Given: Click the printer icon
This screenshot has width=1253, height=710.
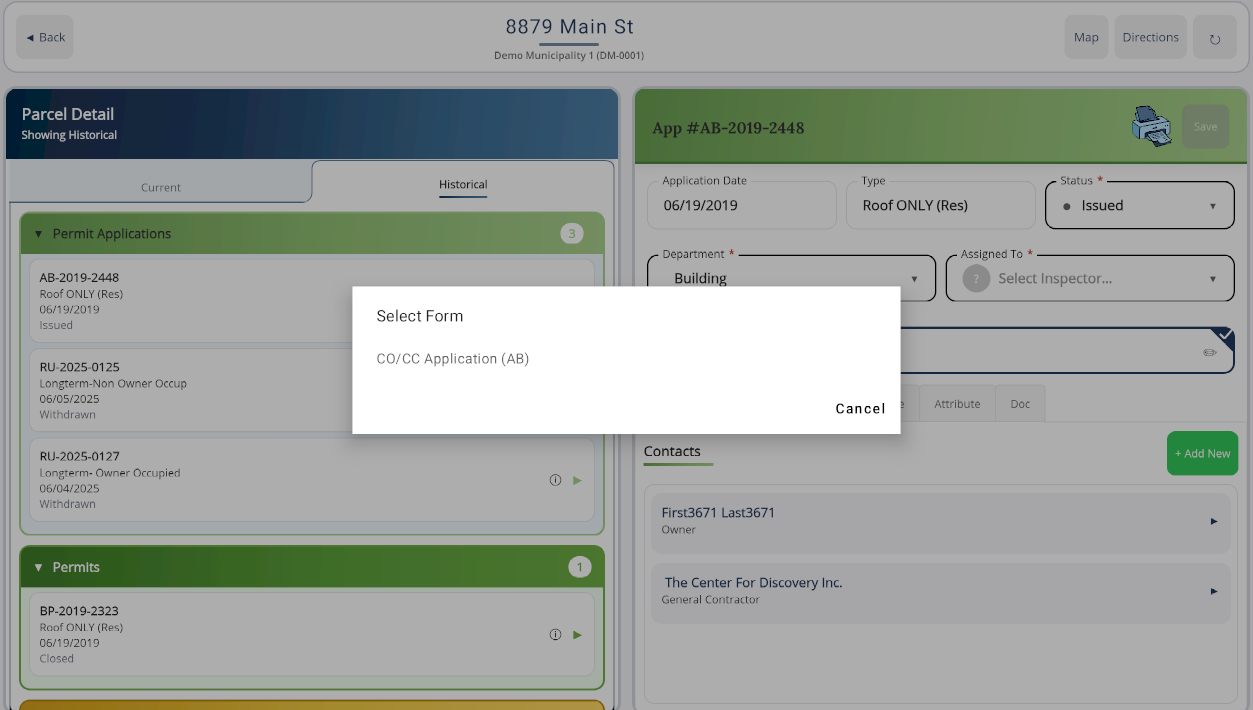Looking at the screenshot, I should [1152, 127].
